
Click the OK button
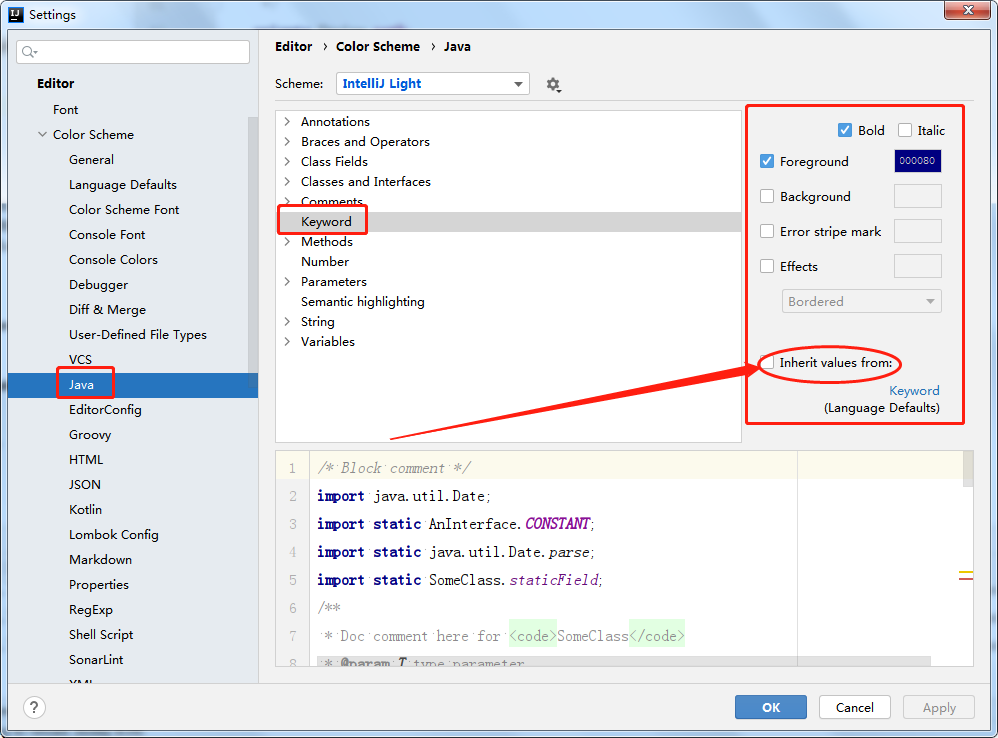click(x=771, y=707)
